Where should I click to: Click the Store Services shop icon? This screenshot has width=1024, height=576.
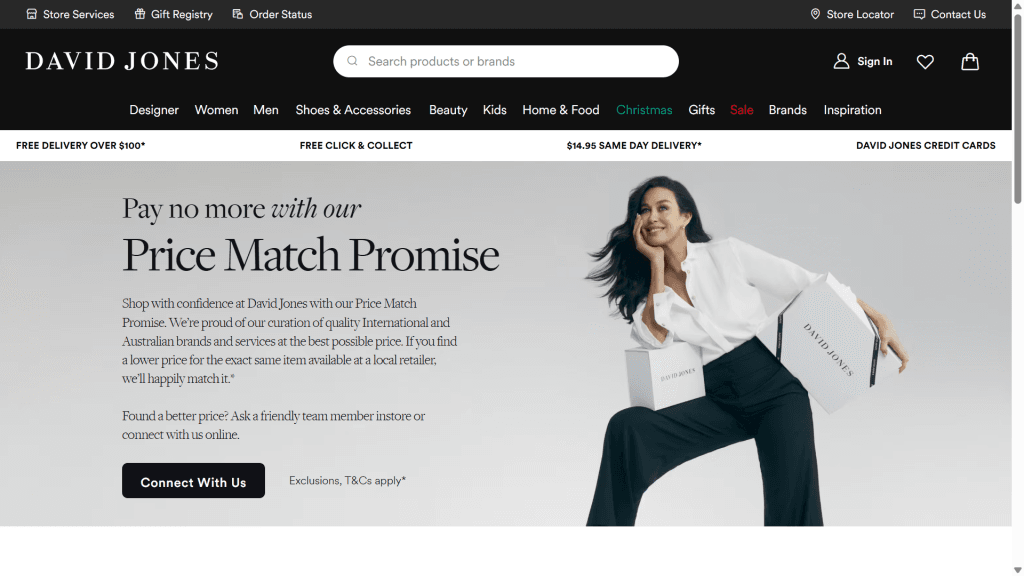pyautogui.click(x=31, y=14)
